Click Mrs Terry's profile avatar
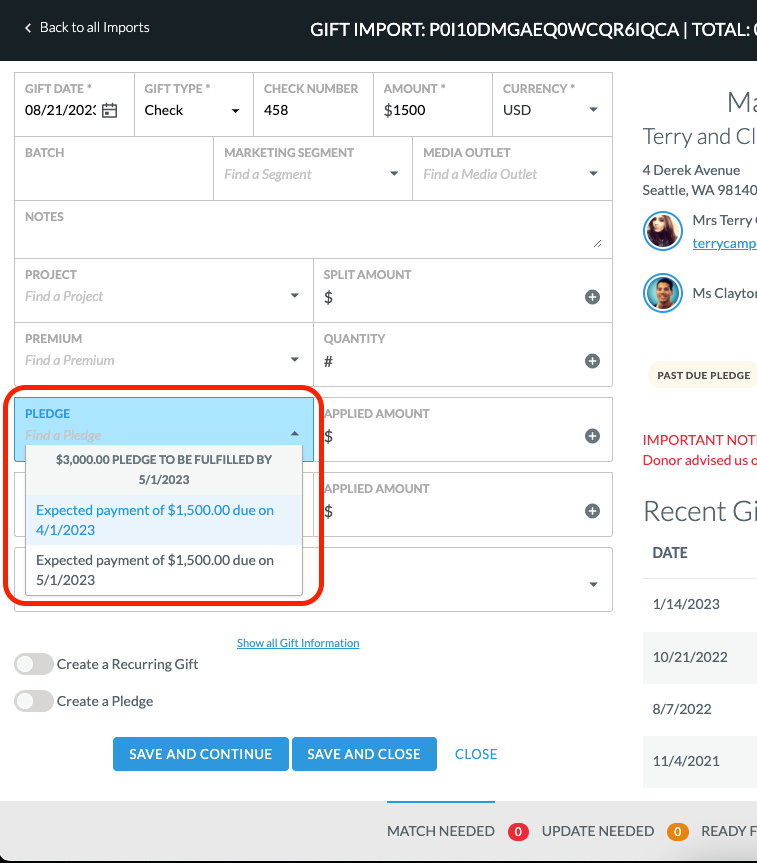This screenshot has width=757, height=863. [x=662, y=231]
